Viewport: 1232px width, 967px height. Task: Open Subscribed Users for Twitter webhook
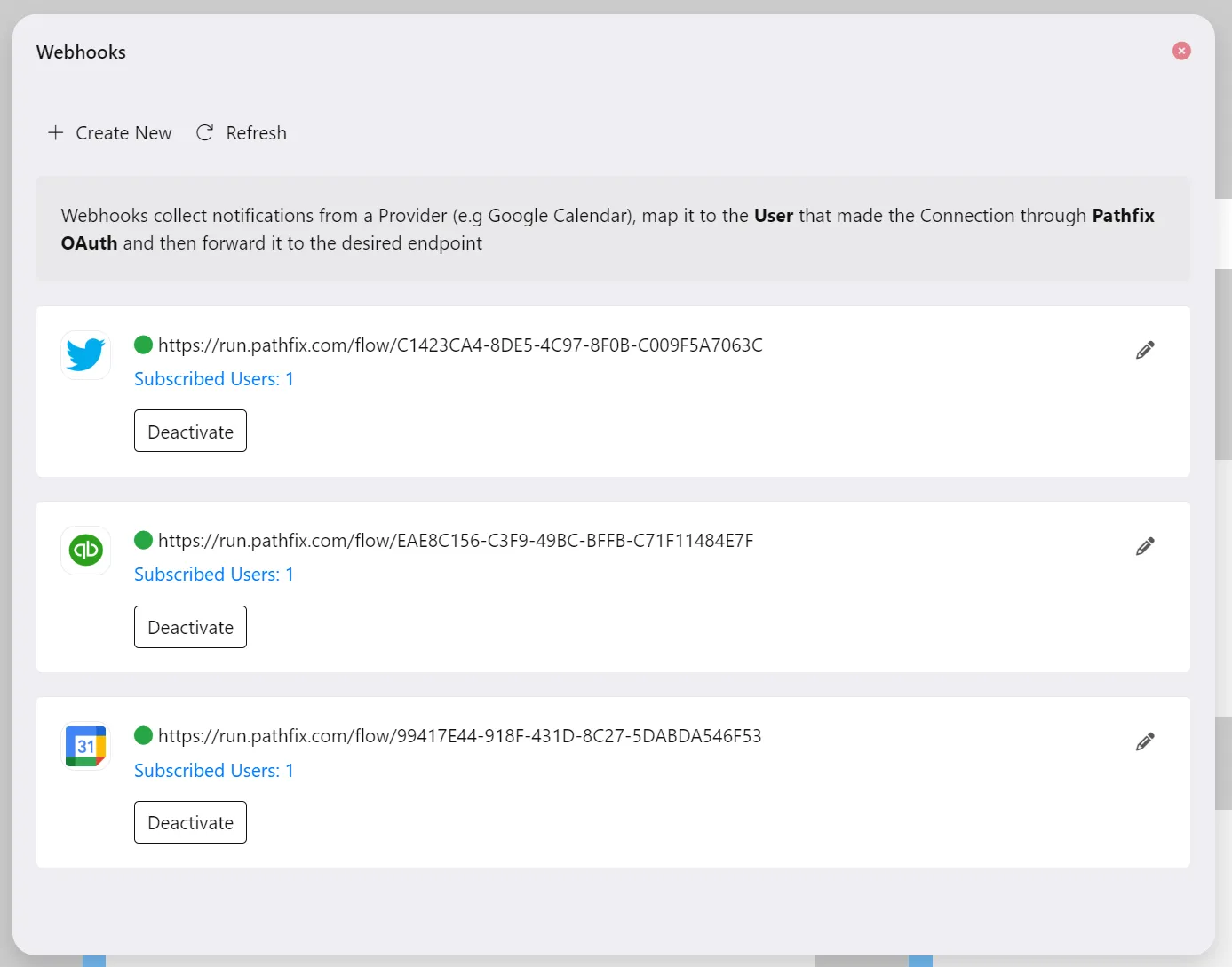pyautogui.click(x=214, y=379)
